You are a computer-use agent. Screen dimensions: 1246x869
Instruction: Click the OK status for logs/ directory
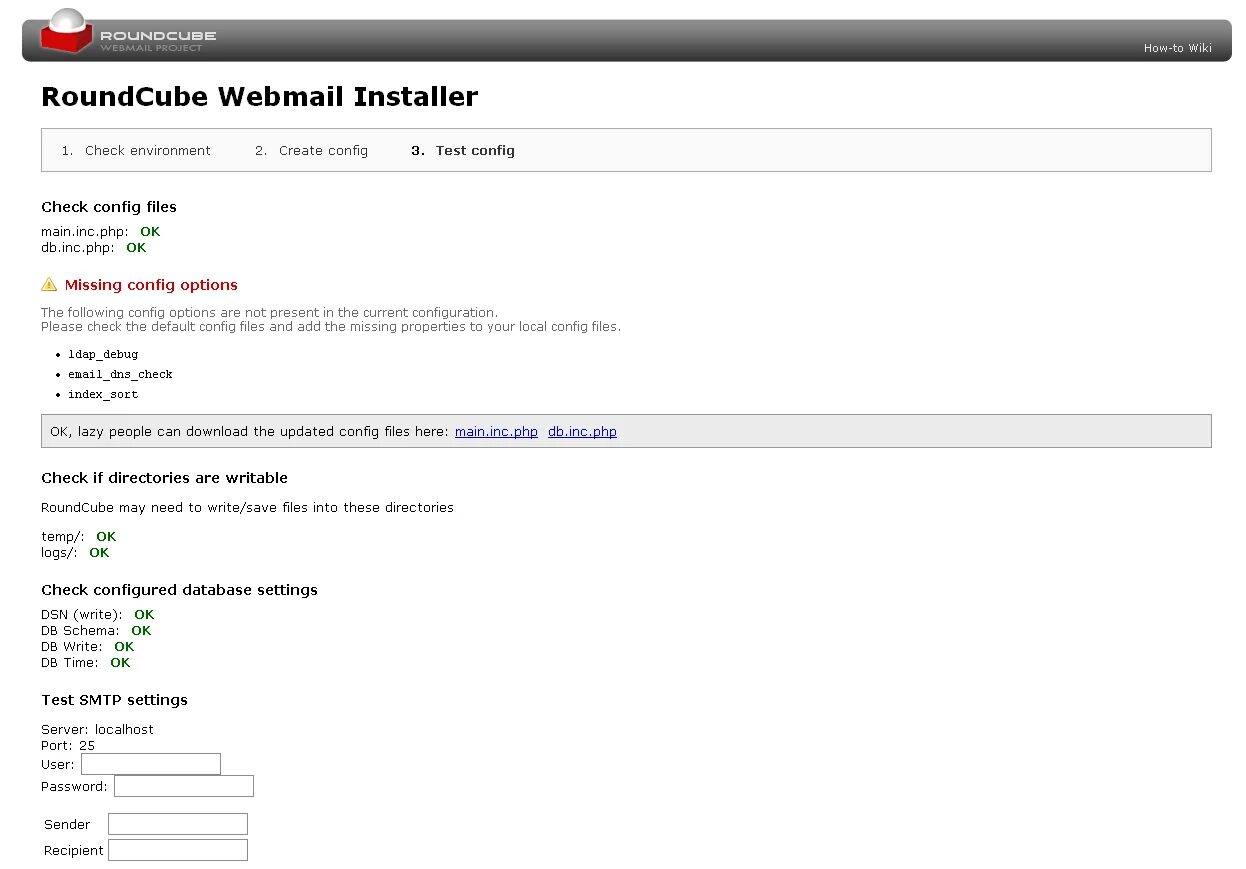(x=99, y=553)
